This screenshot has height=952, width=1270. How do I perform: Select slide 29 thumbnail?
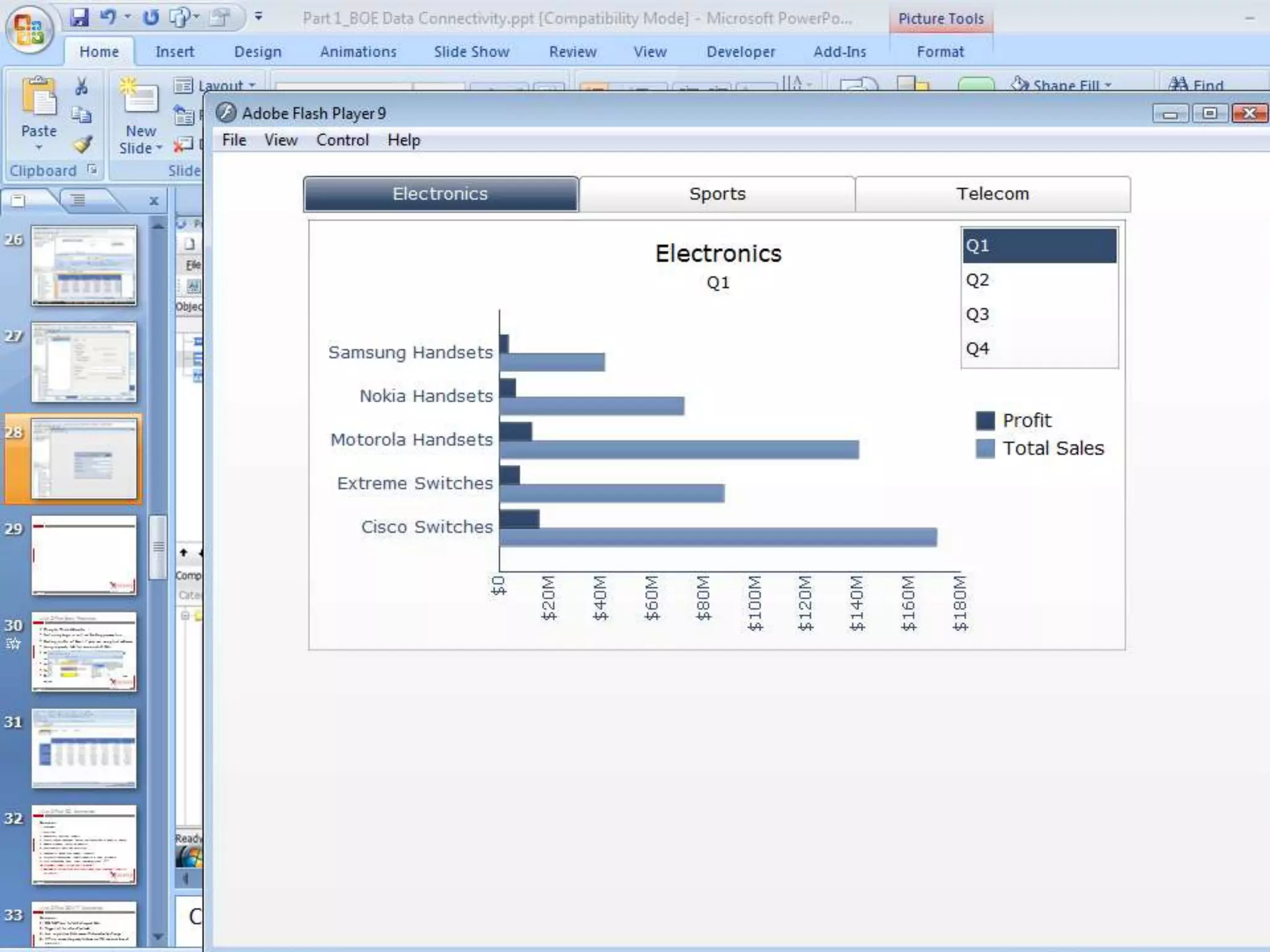(x=84, y=555)
